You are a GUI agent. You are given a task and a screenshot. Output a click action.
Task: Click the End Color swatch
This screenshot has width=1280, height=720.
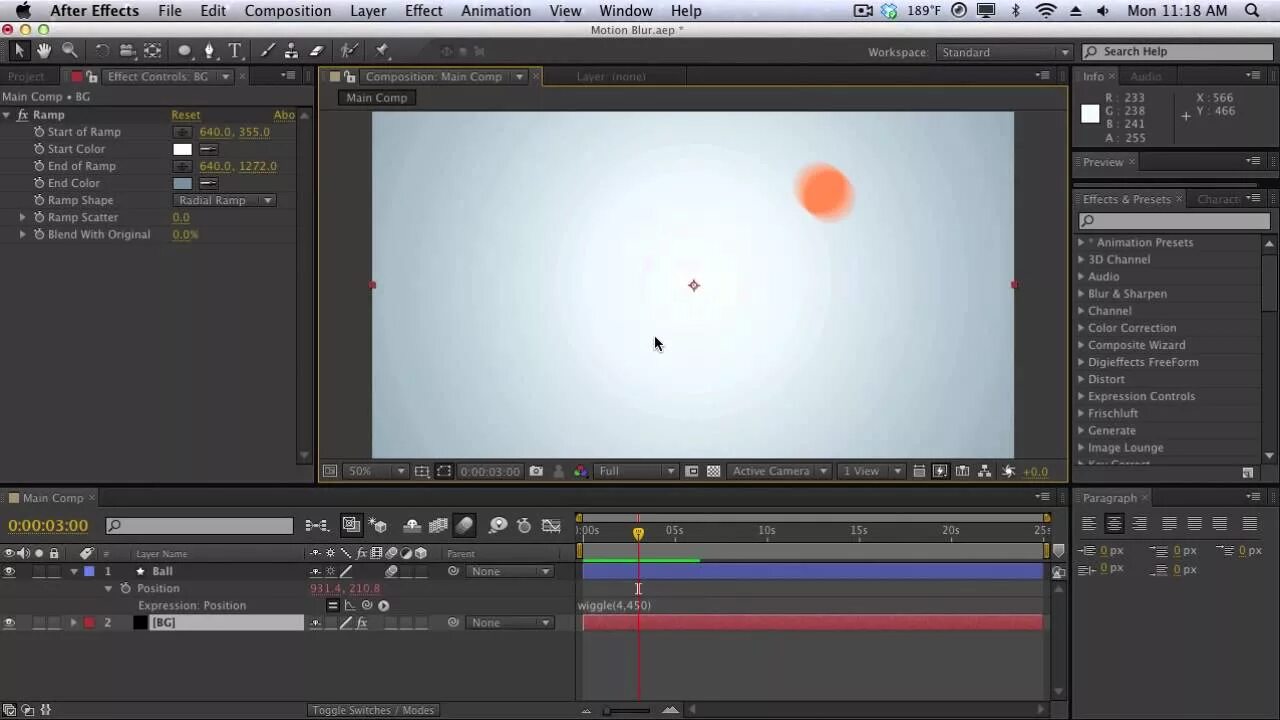point(182,183)
